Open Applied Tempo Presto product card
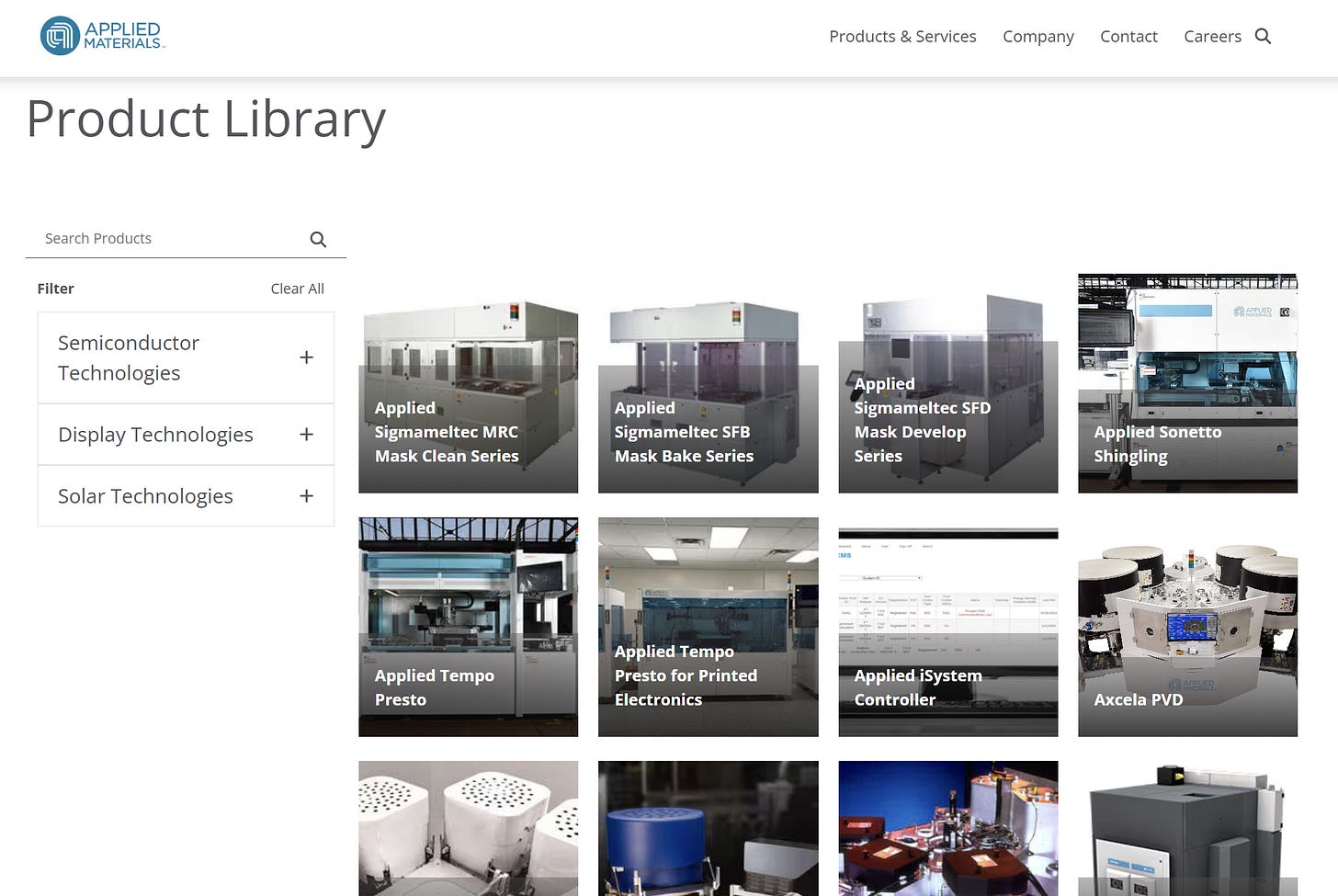1338x896 pixels. [x=469, y=627]
